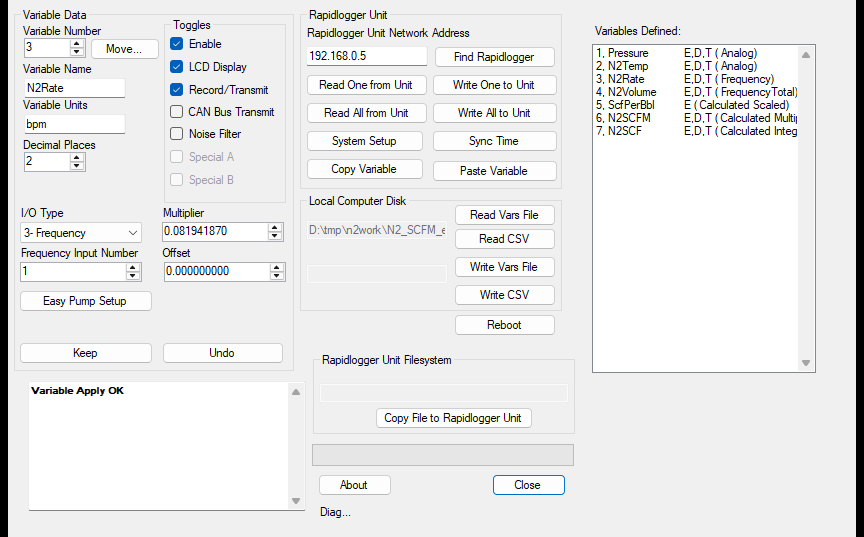
Task: Click the Multiplier value field
Action: click(215, 231)
